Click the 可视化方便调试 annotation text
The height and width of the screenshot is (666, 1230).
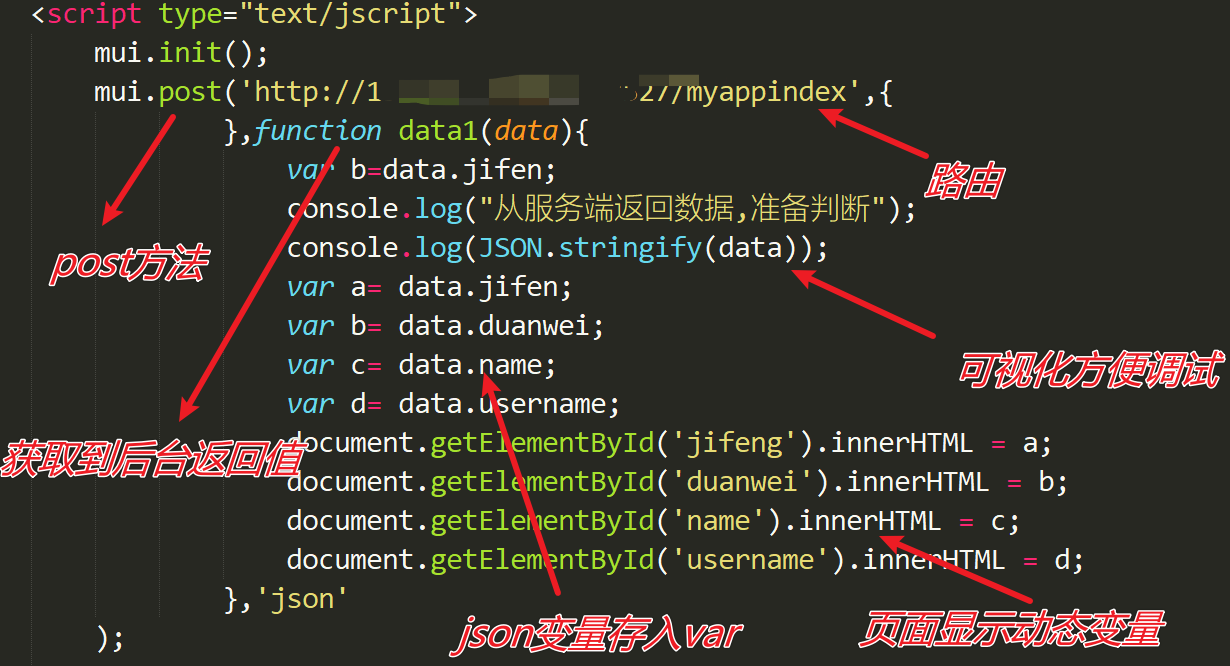pos(1089,371)
